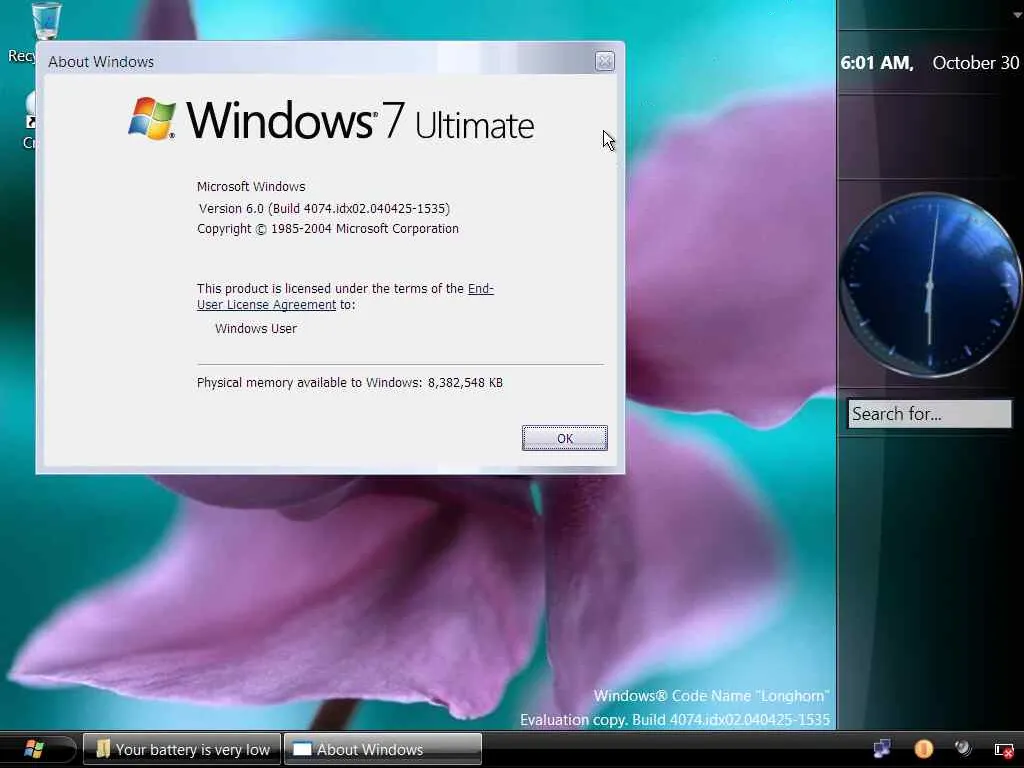Open the sidebar options dropdown arrow
The width and height of the screenshot is (1024, 768).
click(x=1017, y=16)
